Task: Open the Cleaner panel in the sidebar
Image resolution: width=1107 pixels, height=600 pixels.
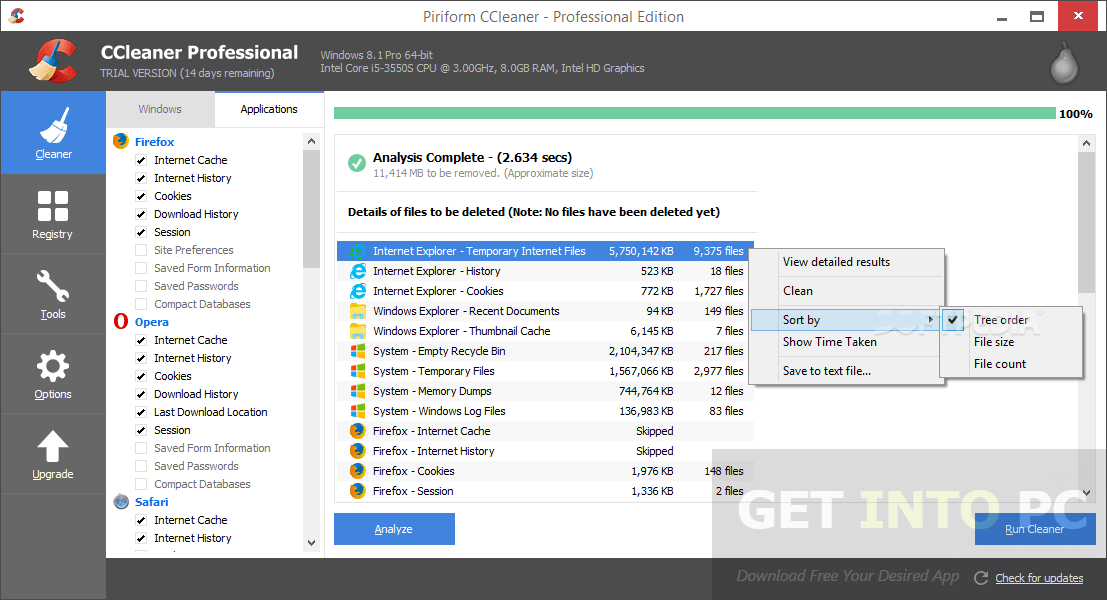Action: click(x=53, y=133)
